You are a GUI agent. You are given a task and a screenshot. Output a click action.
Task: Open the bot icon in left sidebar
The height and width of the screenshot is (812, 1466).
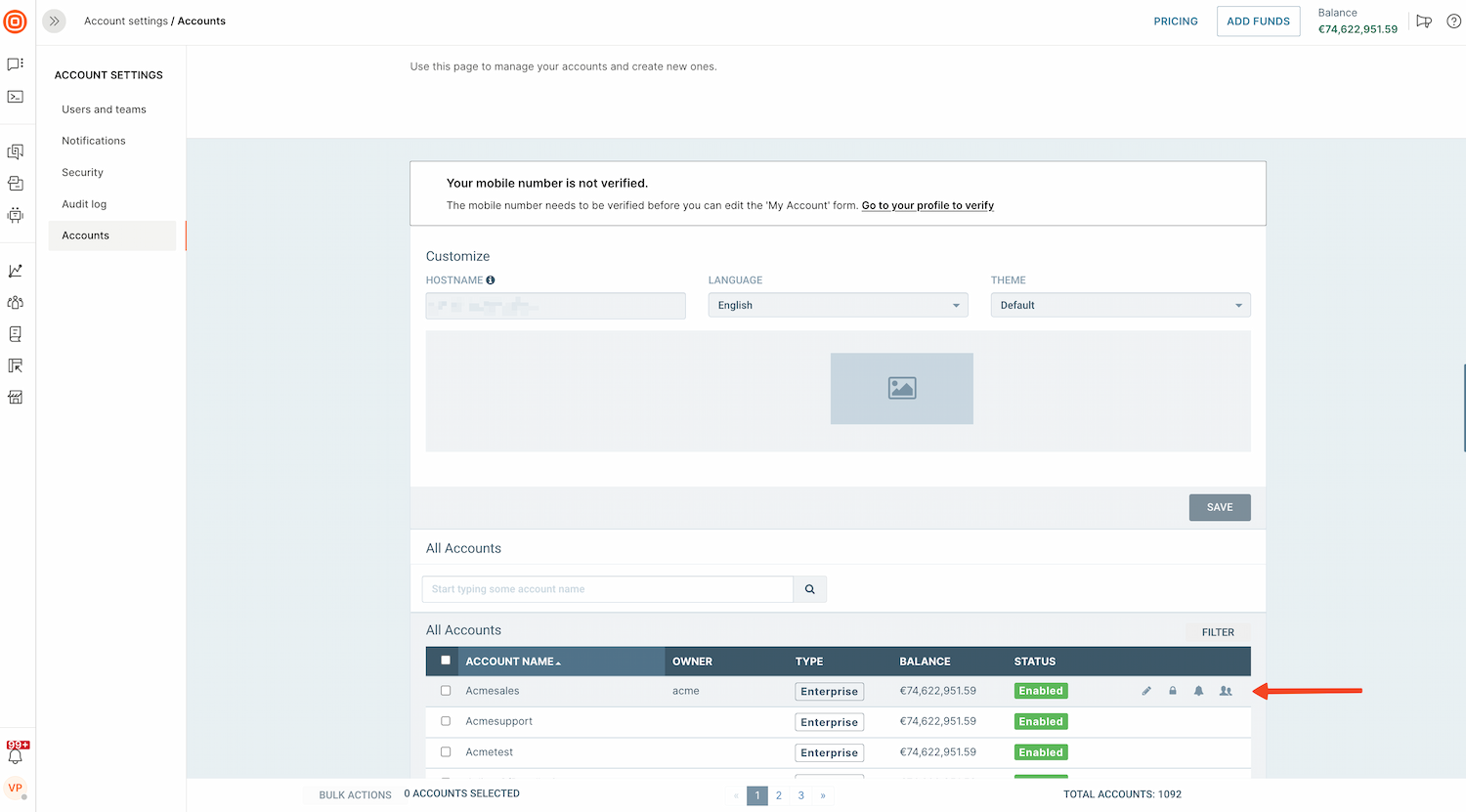click(16, 215)
